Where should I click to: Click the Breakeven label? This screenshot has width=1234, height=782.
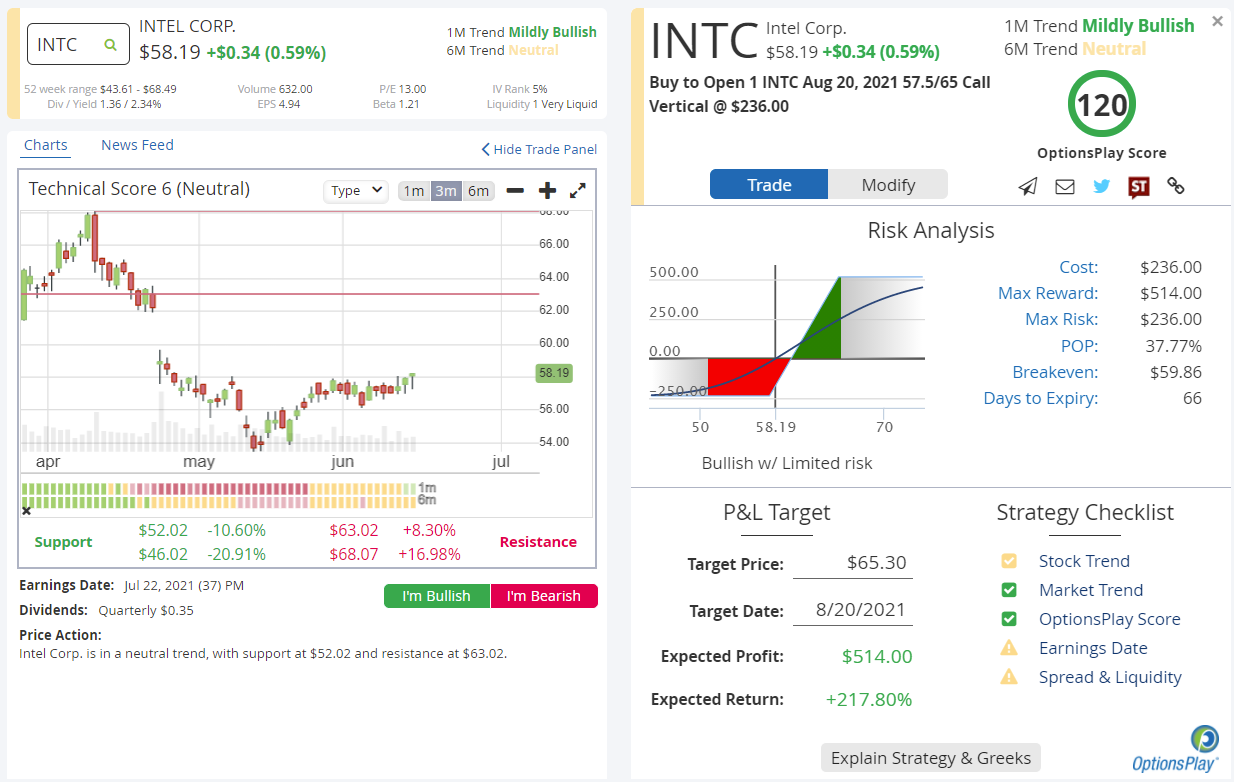(1055, 372)
